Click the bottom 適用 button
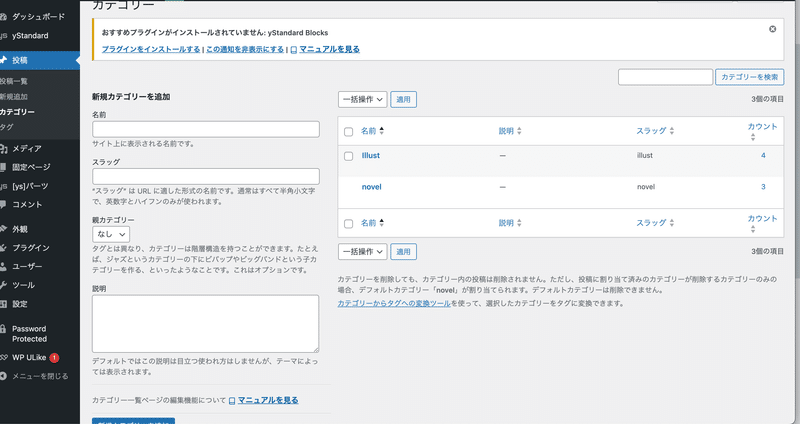 click(404, 252)
